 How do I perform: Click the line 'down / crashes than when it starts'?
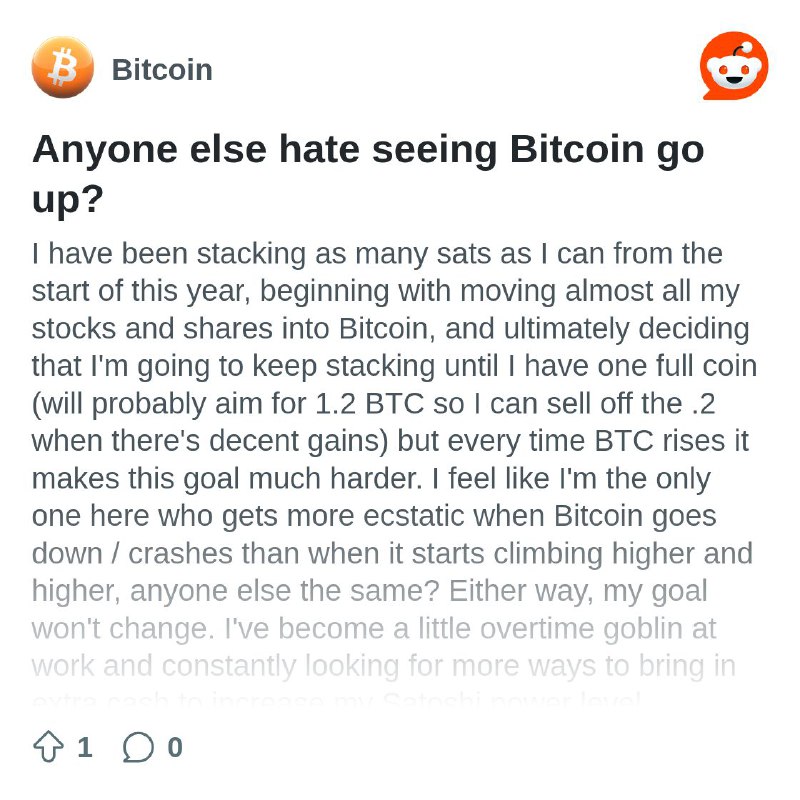point(392,554)
